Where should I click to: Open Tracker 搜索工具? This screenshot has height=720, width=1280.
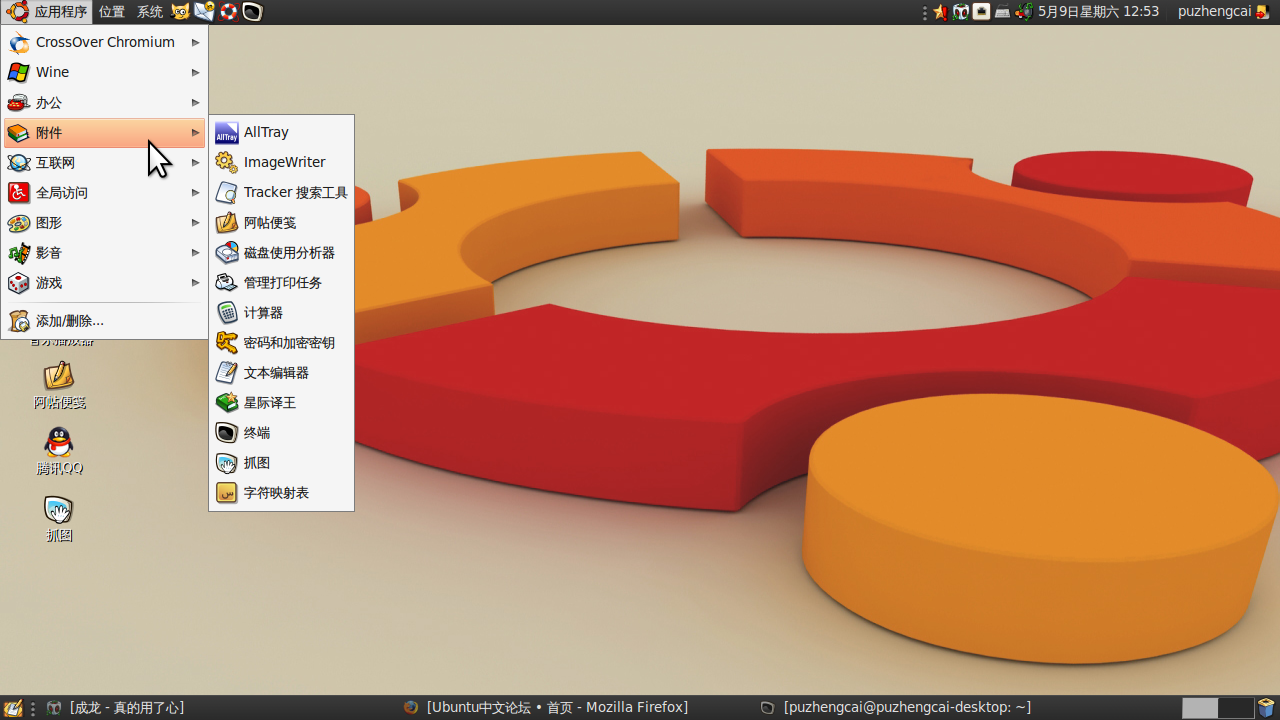pos(281,192)
